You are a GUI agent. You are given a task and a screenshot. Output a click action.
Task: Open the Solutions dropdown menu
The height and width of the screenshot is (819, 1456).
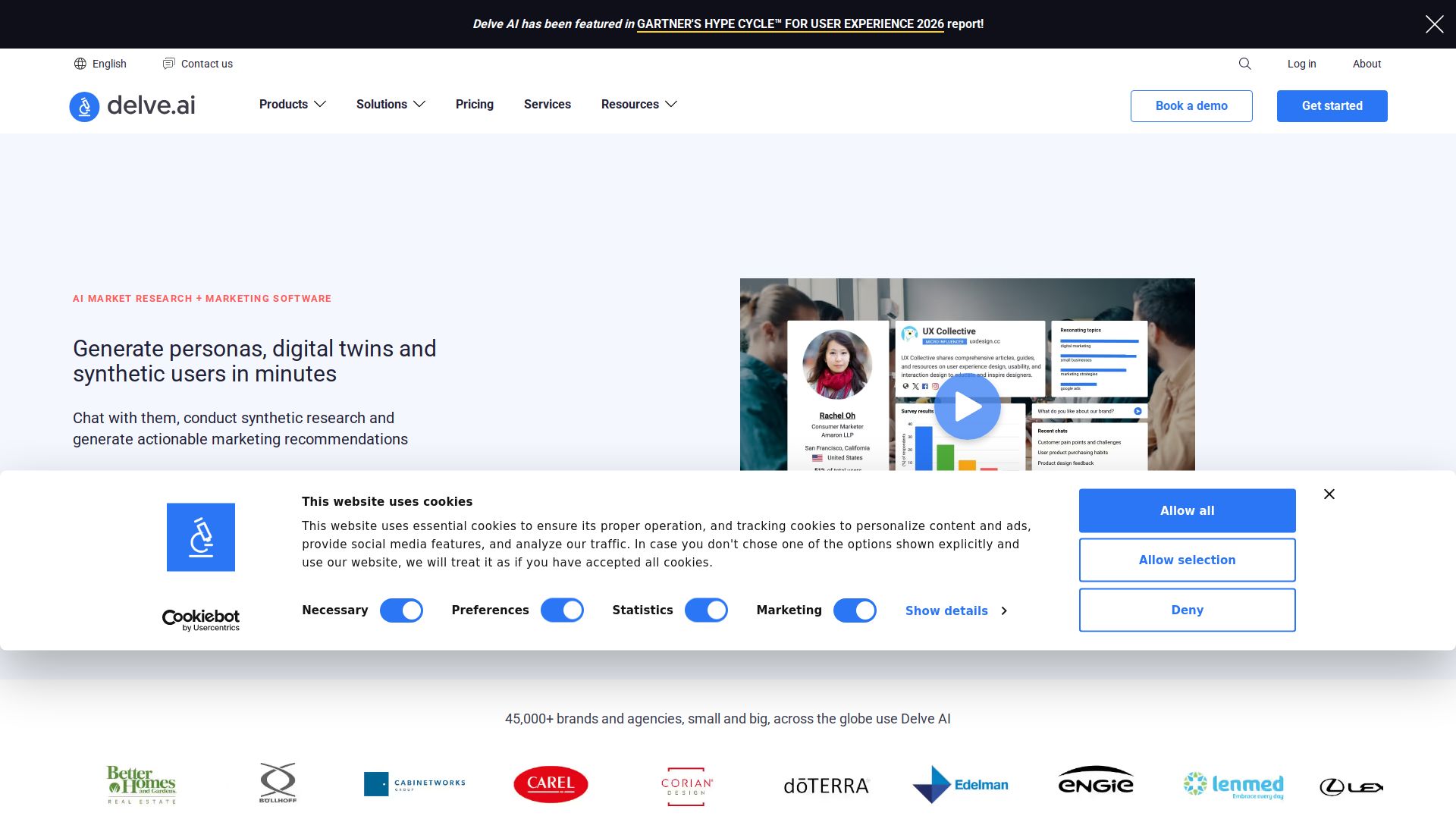pos(391,105)
